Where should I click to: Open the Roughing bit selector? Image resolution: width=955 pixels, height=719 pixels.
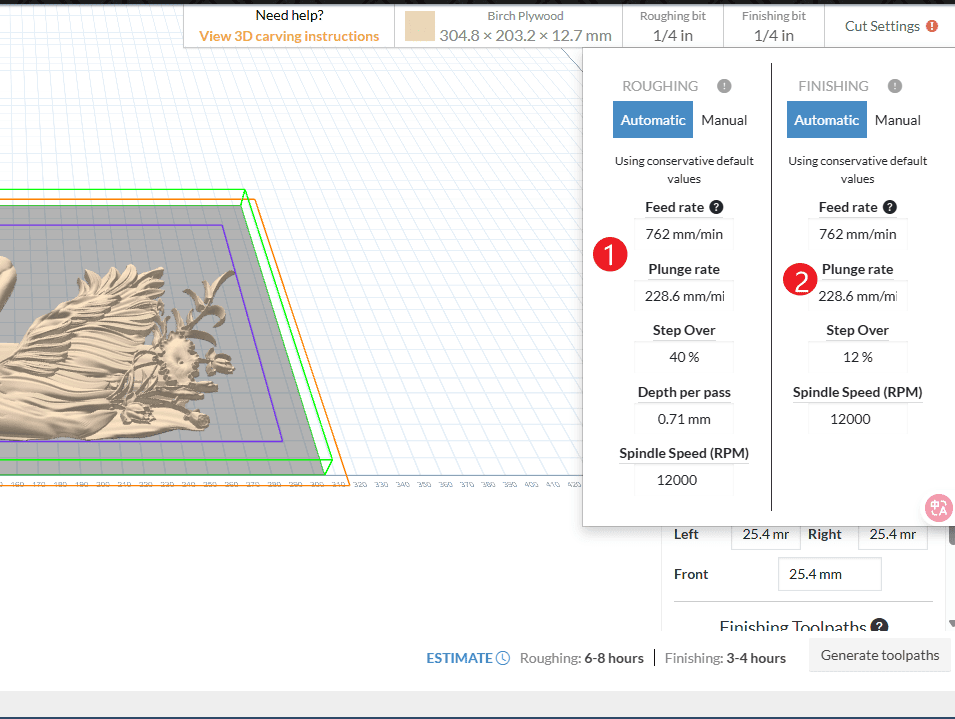tap(672, 26)
